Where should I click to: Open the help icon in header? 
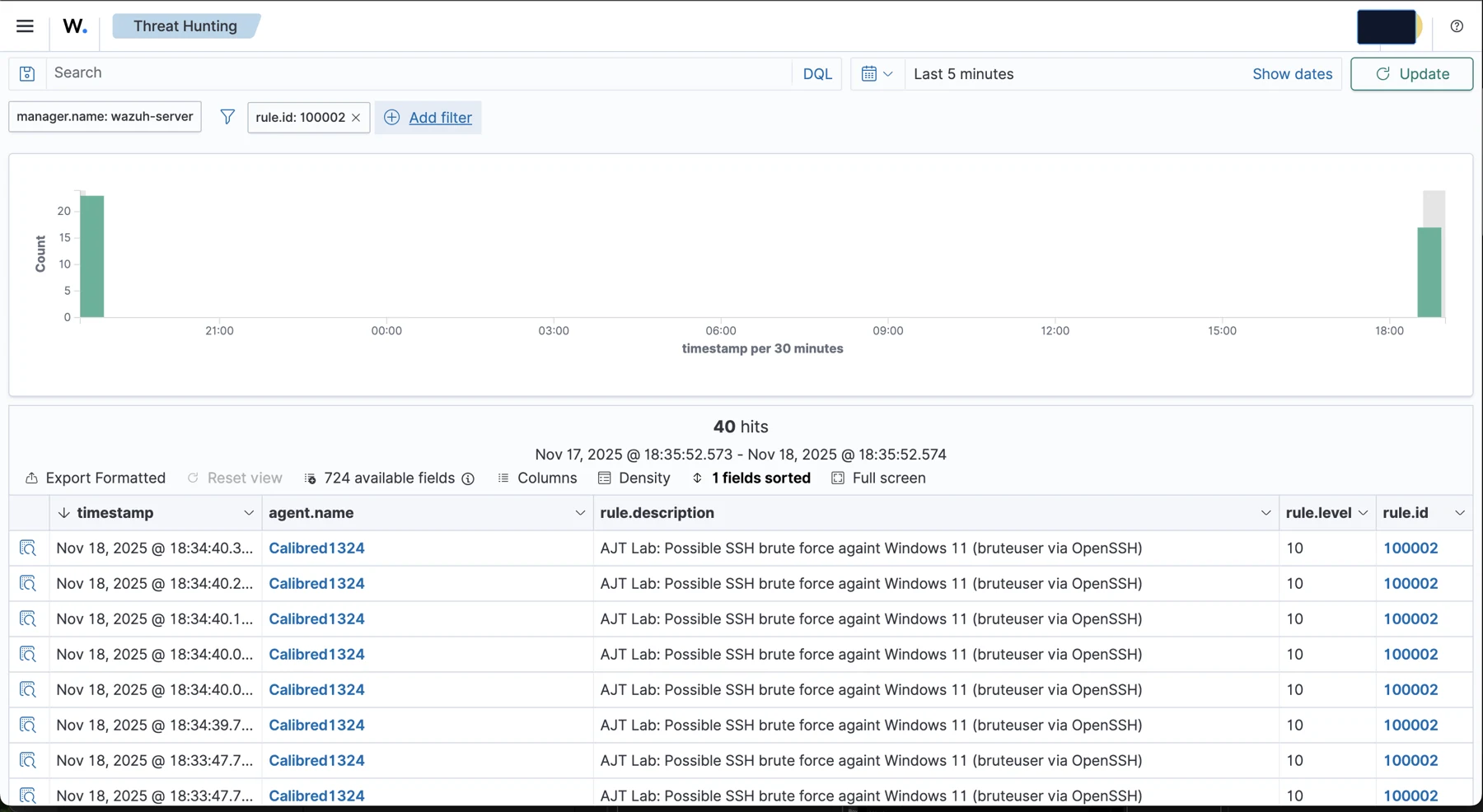(x=1457, y=26)
